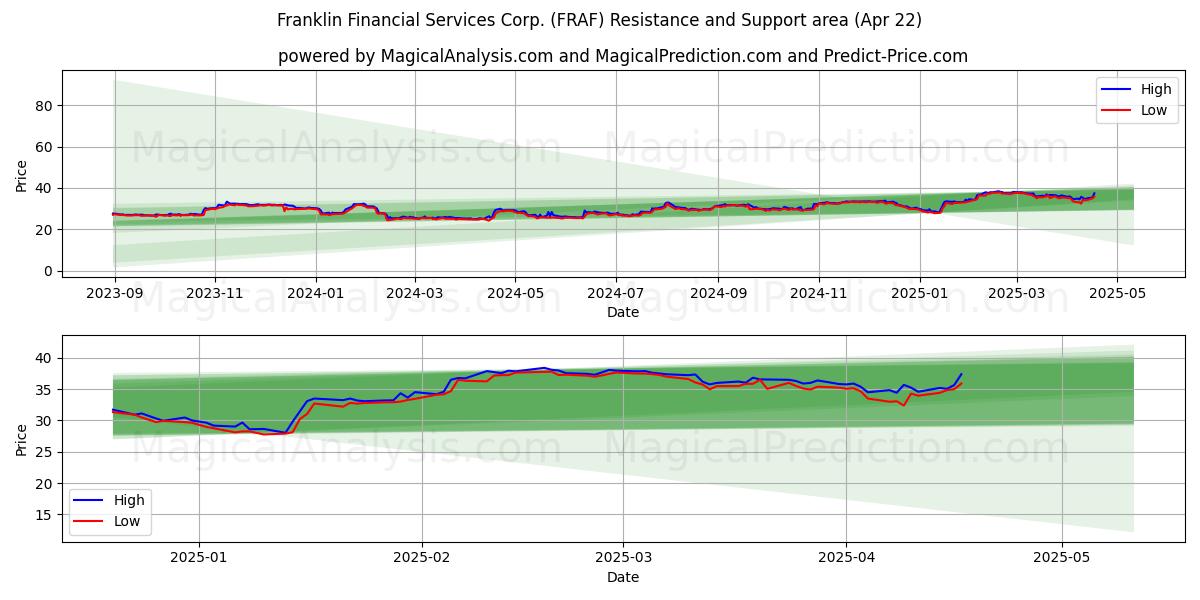Viewport: 1200px width, 600px height.
Task: Click the 'Date' axis label under the lower chart
Action: tap(623, 578)
